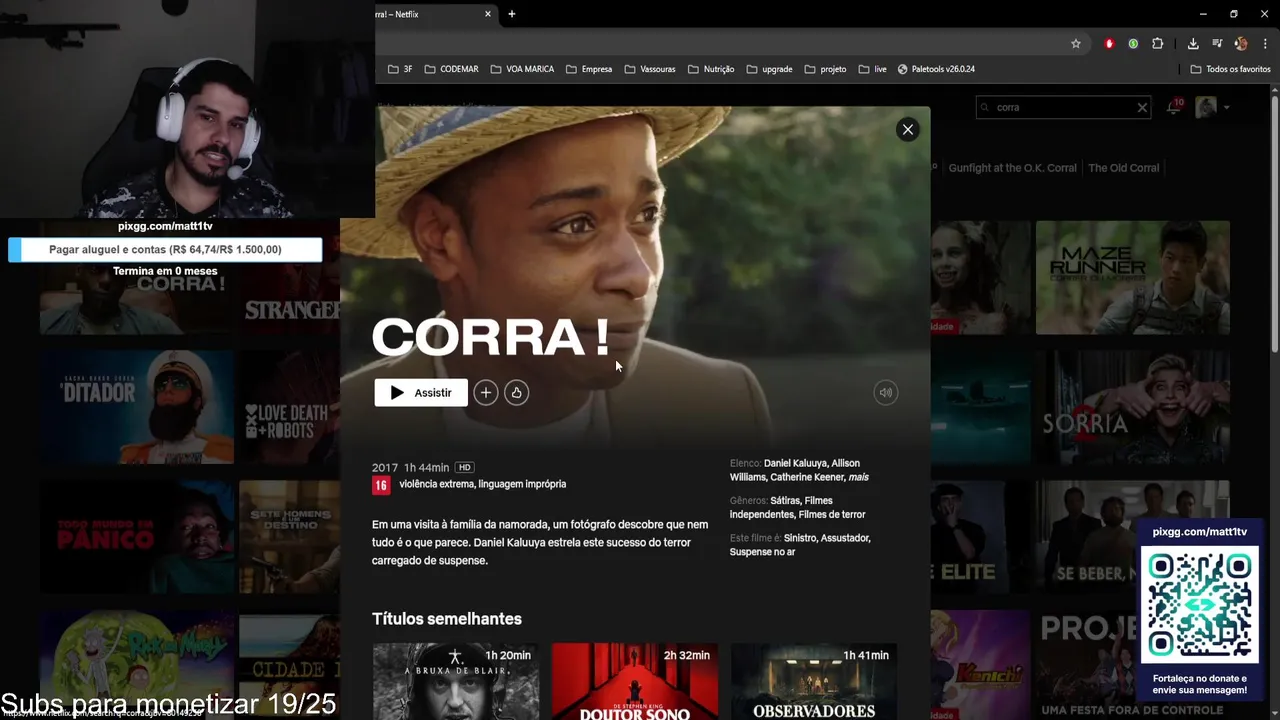Open the Sátiras genre link
1280x720 pixels.
(785, 500)
